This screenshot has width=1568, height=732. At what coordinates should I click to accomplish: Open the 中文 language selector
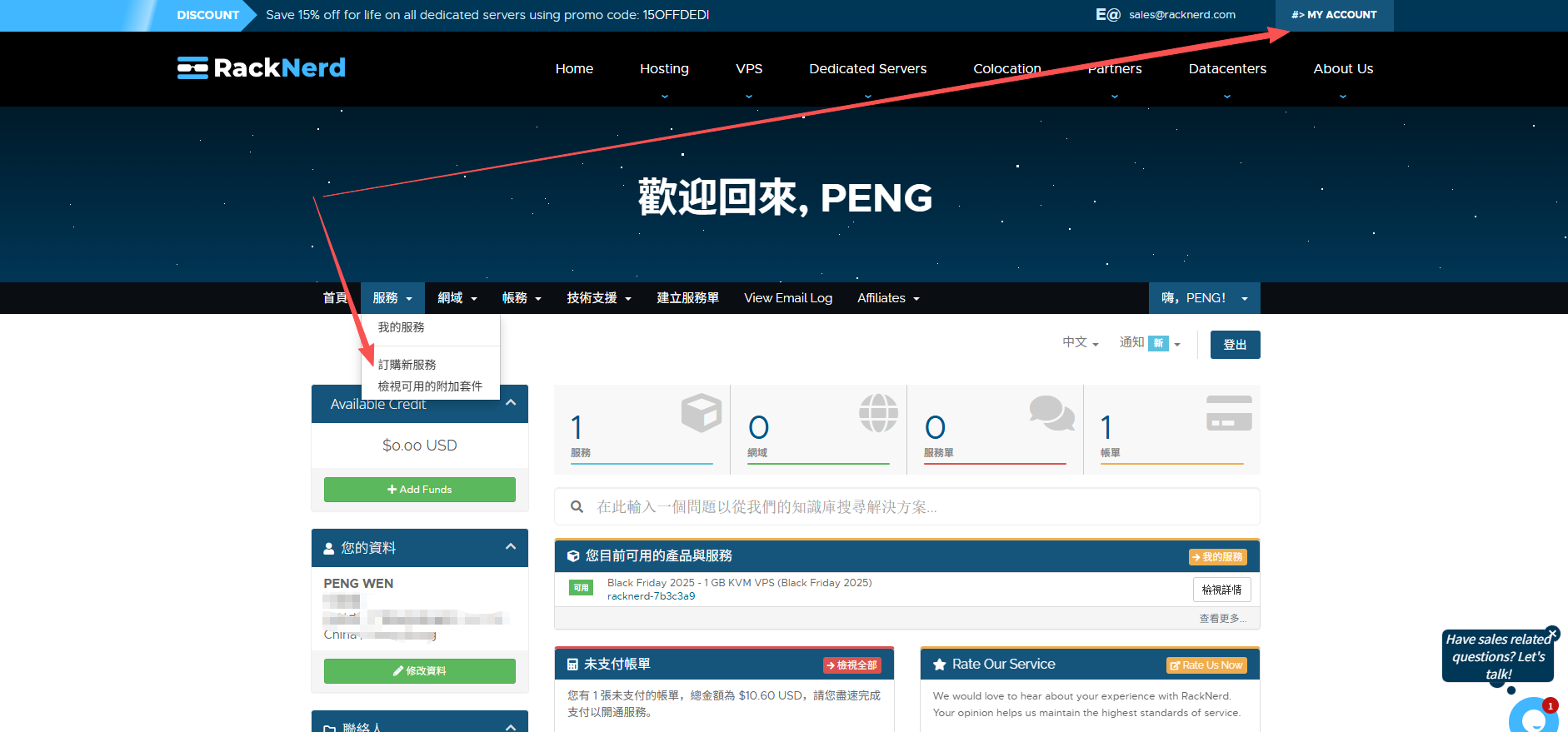pos(1081,342)
